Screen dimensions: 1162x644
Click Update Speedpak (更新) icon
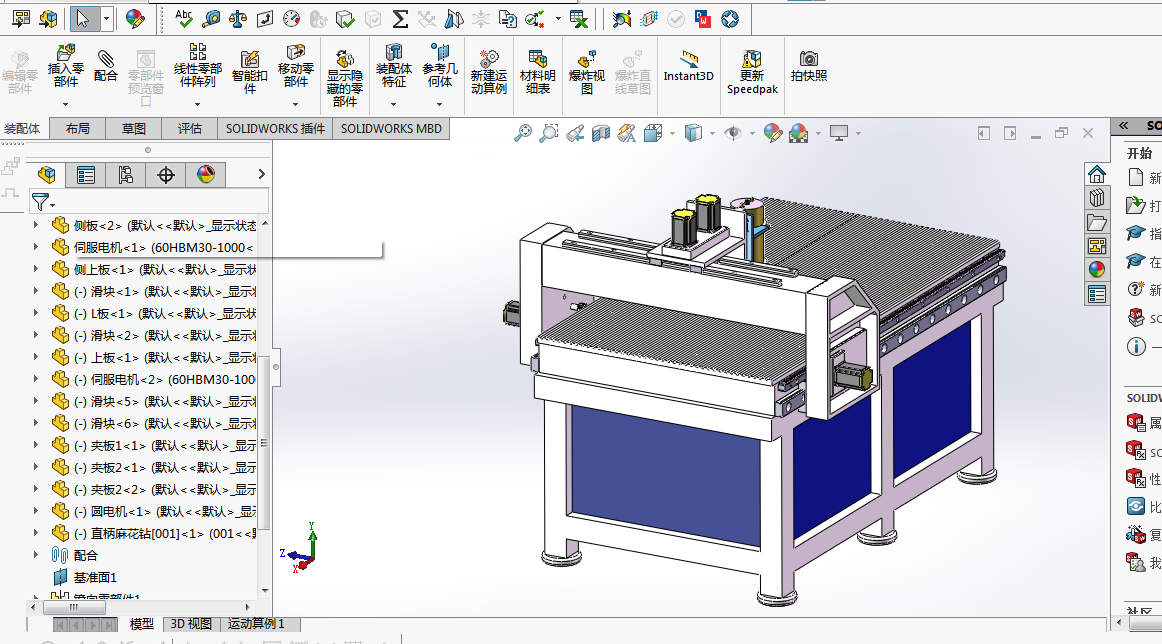click(x=751, y=59)
